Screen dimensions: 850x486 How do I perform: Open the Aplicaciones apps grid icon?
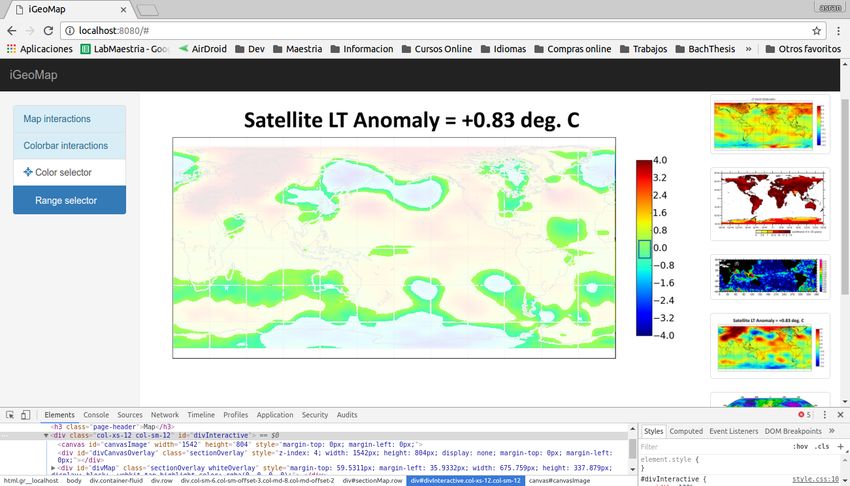tap(11, 49)
